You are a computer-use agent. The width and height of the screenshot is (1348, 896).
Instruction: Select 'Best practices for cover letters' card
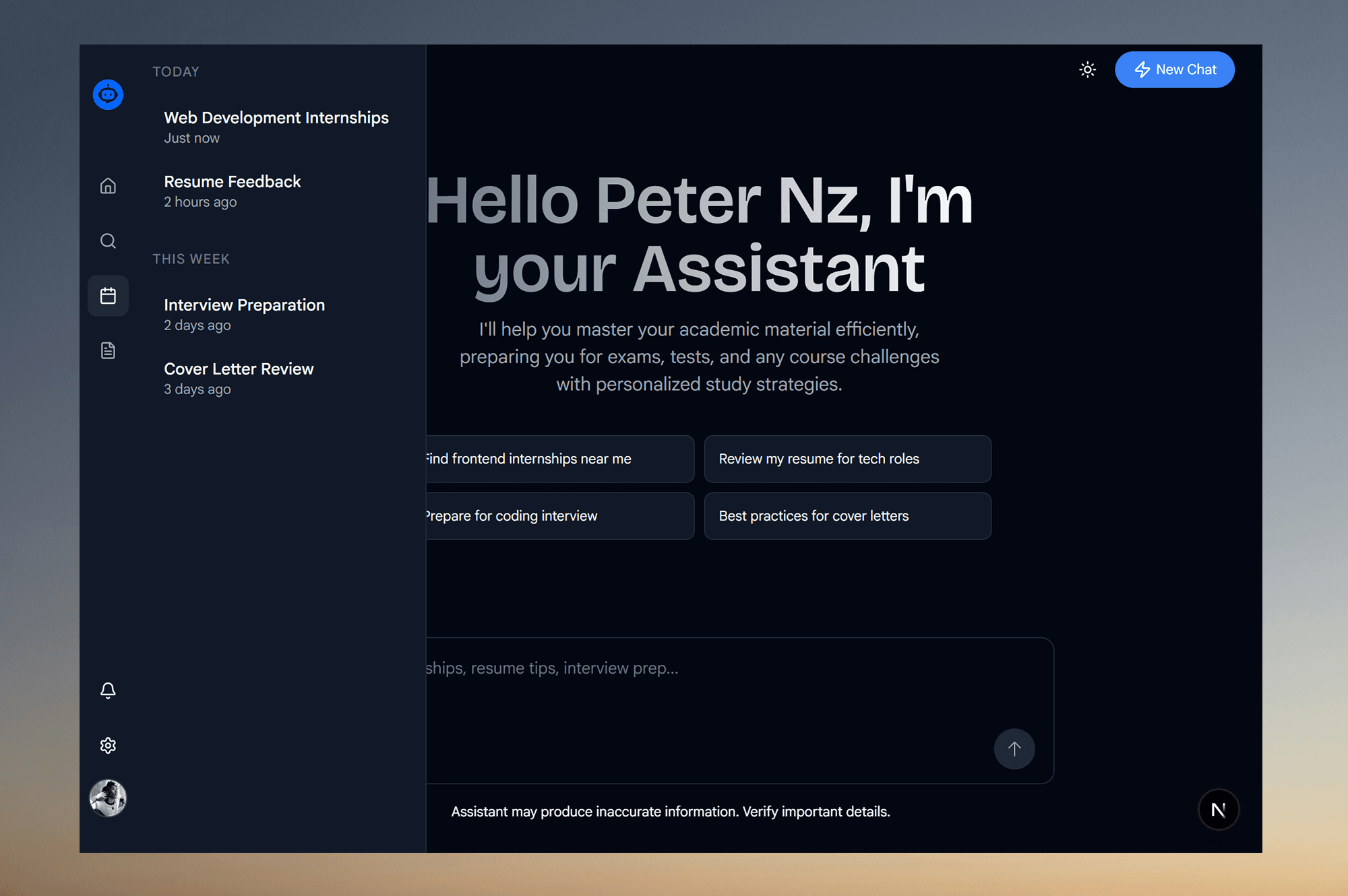coord(847,516)
